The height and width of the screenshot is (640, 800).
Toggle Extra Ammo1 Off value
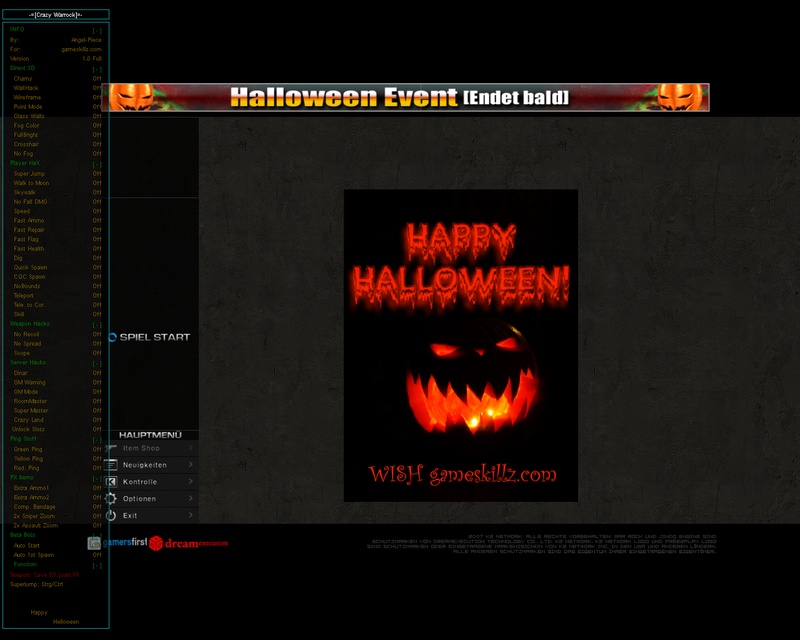(x=97, y=488)
